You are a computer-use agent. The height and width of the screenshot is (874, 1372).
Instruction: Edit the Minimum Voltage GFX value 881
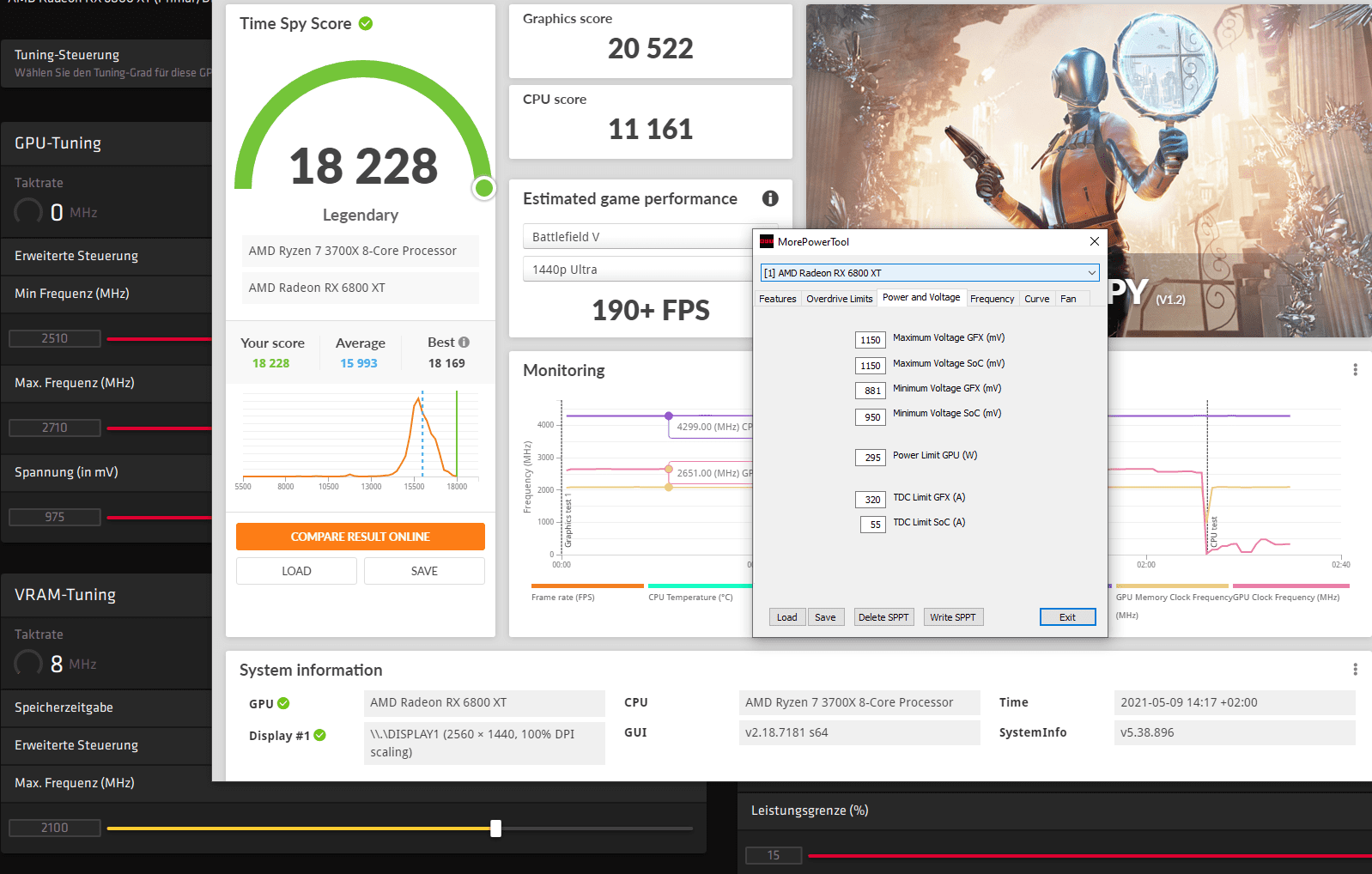tap(870, 391)
